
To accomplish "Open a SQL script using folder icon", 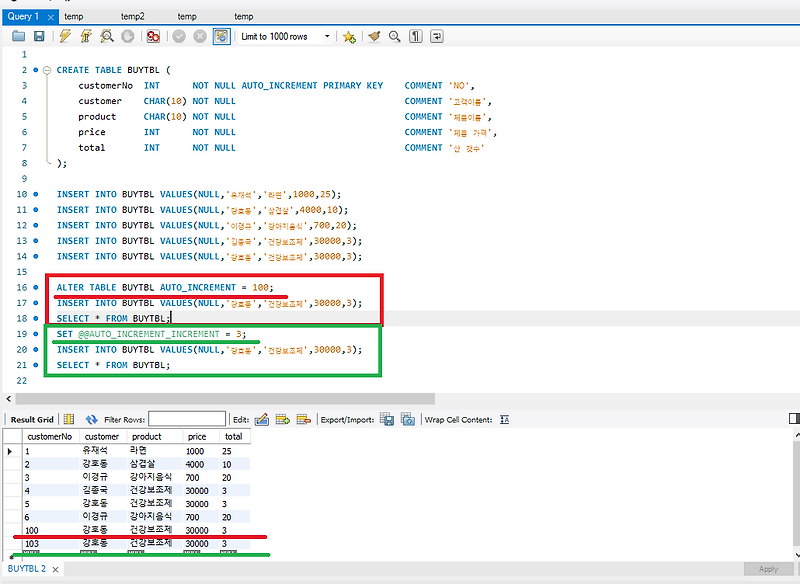I will point(19,36).
